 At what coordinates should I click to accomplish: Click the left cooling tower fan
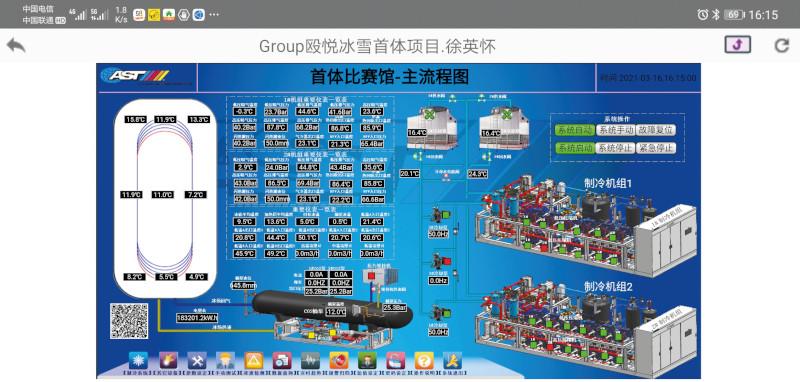430,114
